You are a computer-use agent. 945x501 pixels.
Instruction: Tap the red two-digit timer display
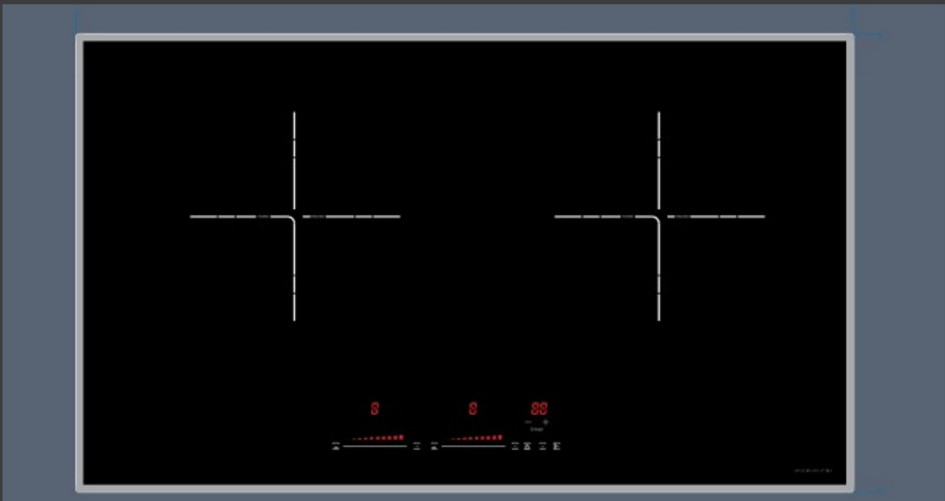click(x=539, y=409)
